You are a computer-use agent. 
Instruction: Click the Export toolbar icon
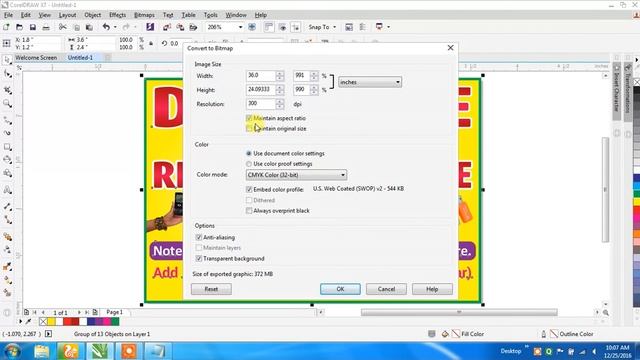point(180,27)
